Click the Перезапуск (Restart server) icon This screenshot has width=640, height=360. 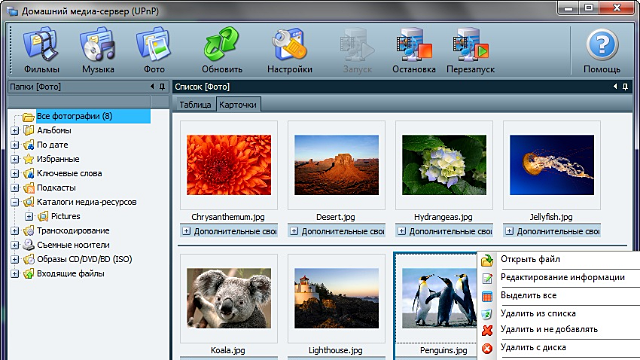pyautogui.click(x=470, y=44)
